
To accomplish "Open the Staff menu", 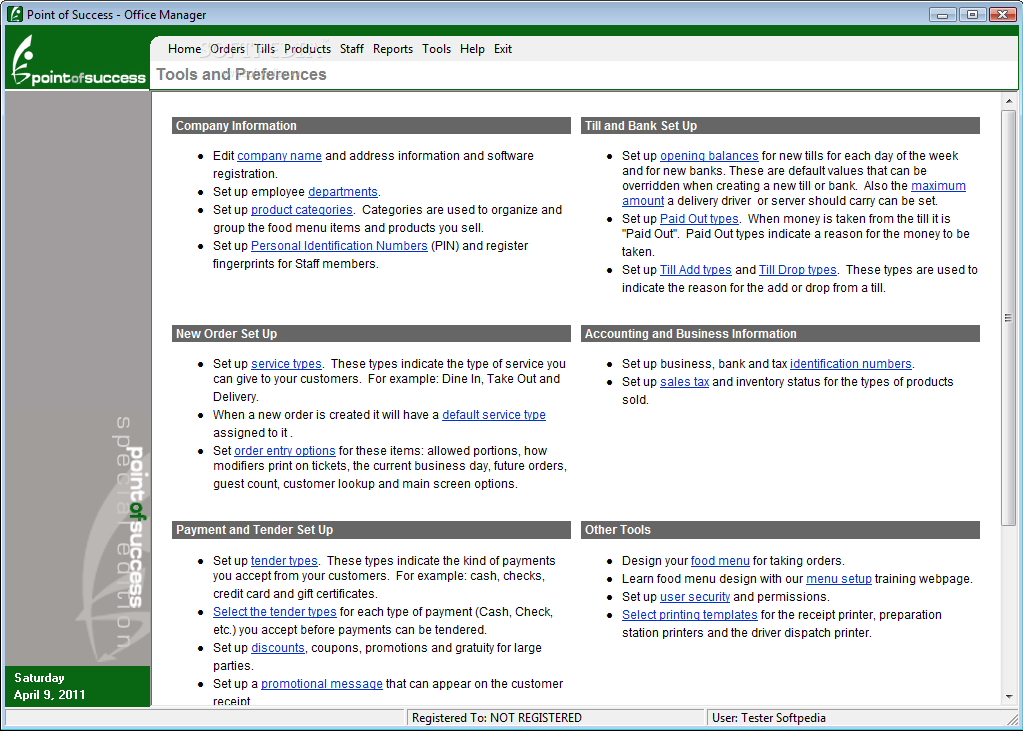I will coord(352,49).
